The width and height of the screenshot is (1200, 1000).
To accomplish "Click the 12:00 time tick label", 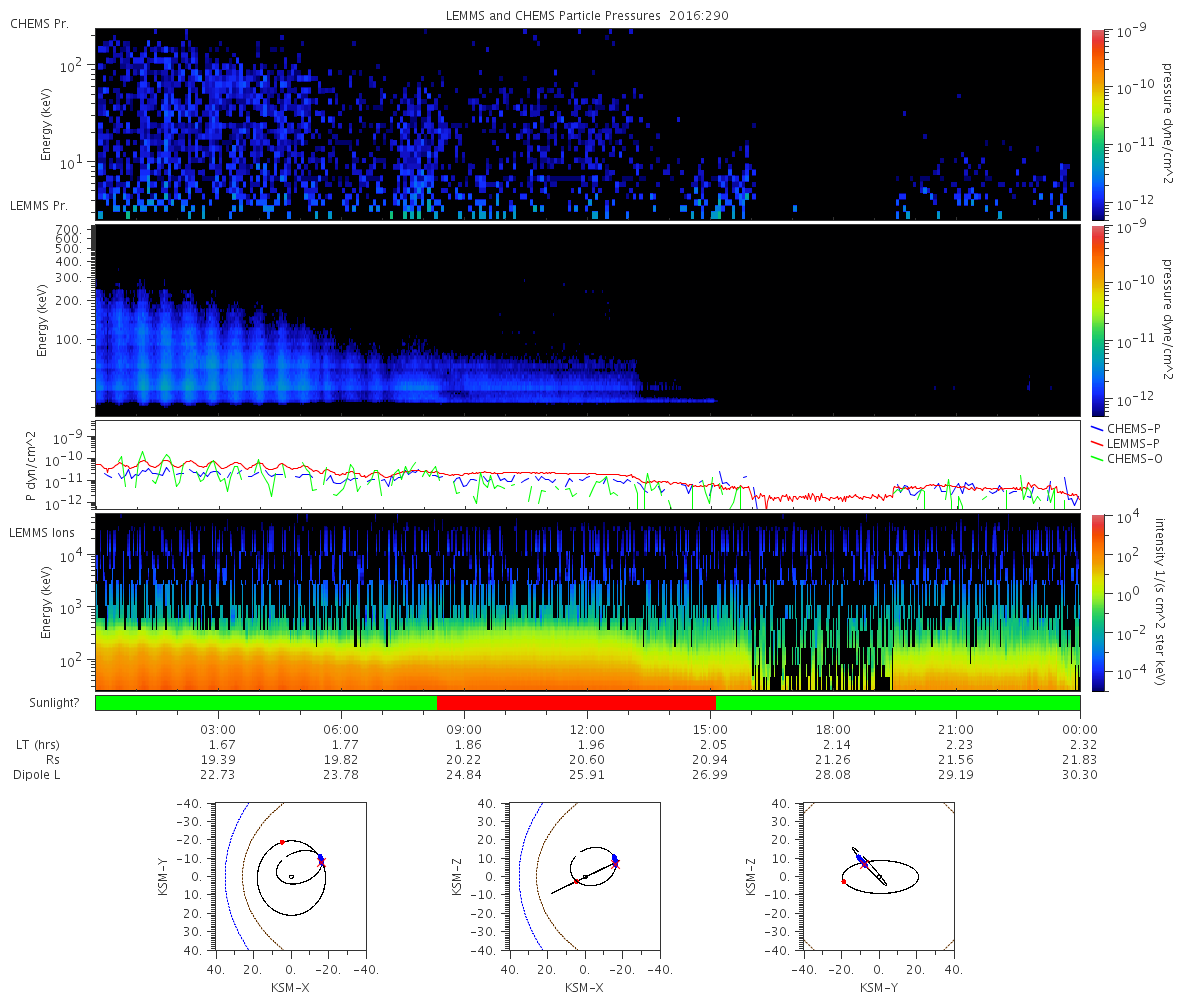I will click(x=588, y=731).
